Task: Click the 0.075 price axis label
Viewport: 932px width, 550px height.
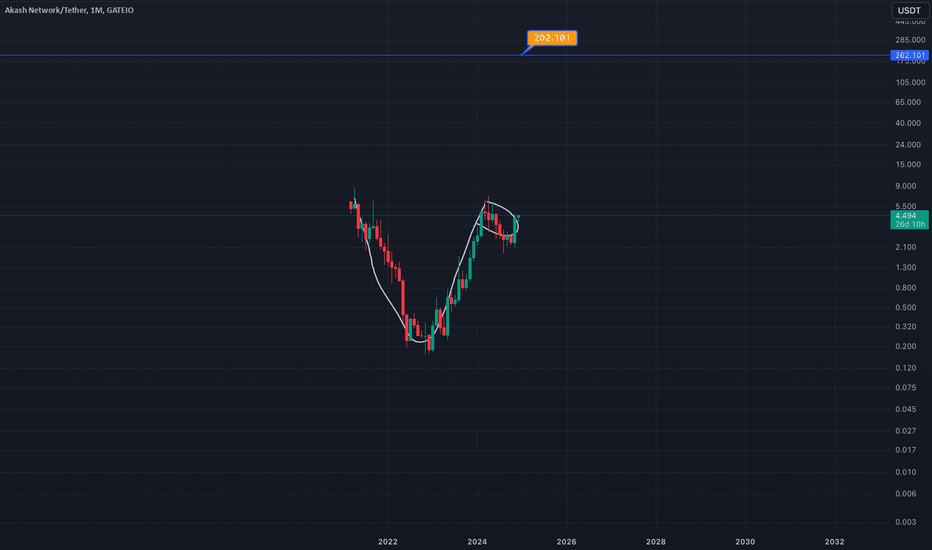Action: (906, 388)
